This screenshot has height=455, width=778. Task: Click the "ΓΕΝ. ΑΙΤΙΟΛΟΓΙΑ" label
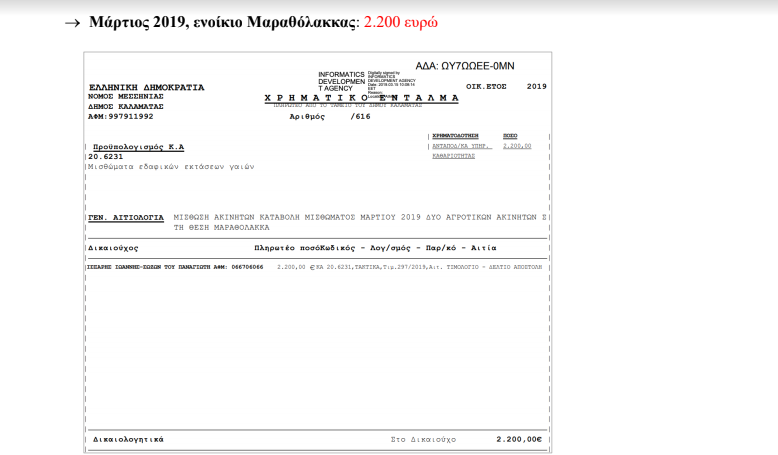point(126,218)
